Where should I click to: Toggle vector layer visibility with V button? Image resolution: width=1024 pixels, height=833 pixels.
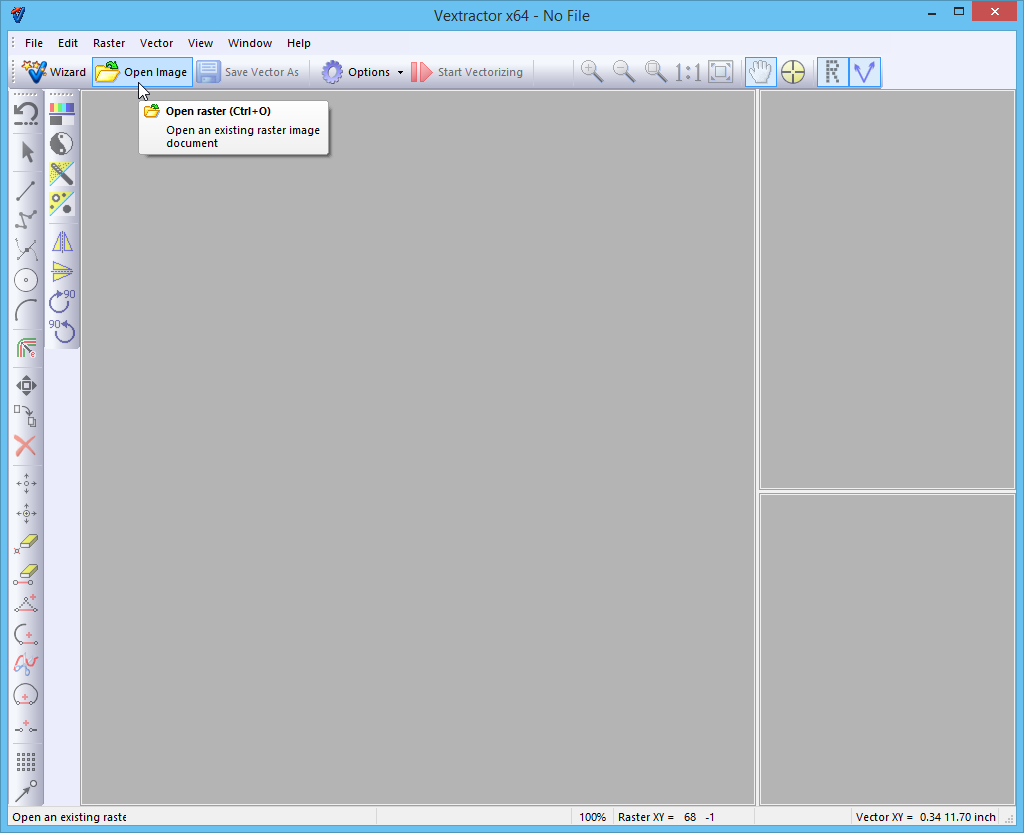click(x=864, y=72)
